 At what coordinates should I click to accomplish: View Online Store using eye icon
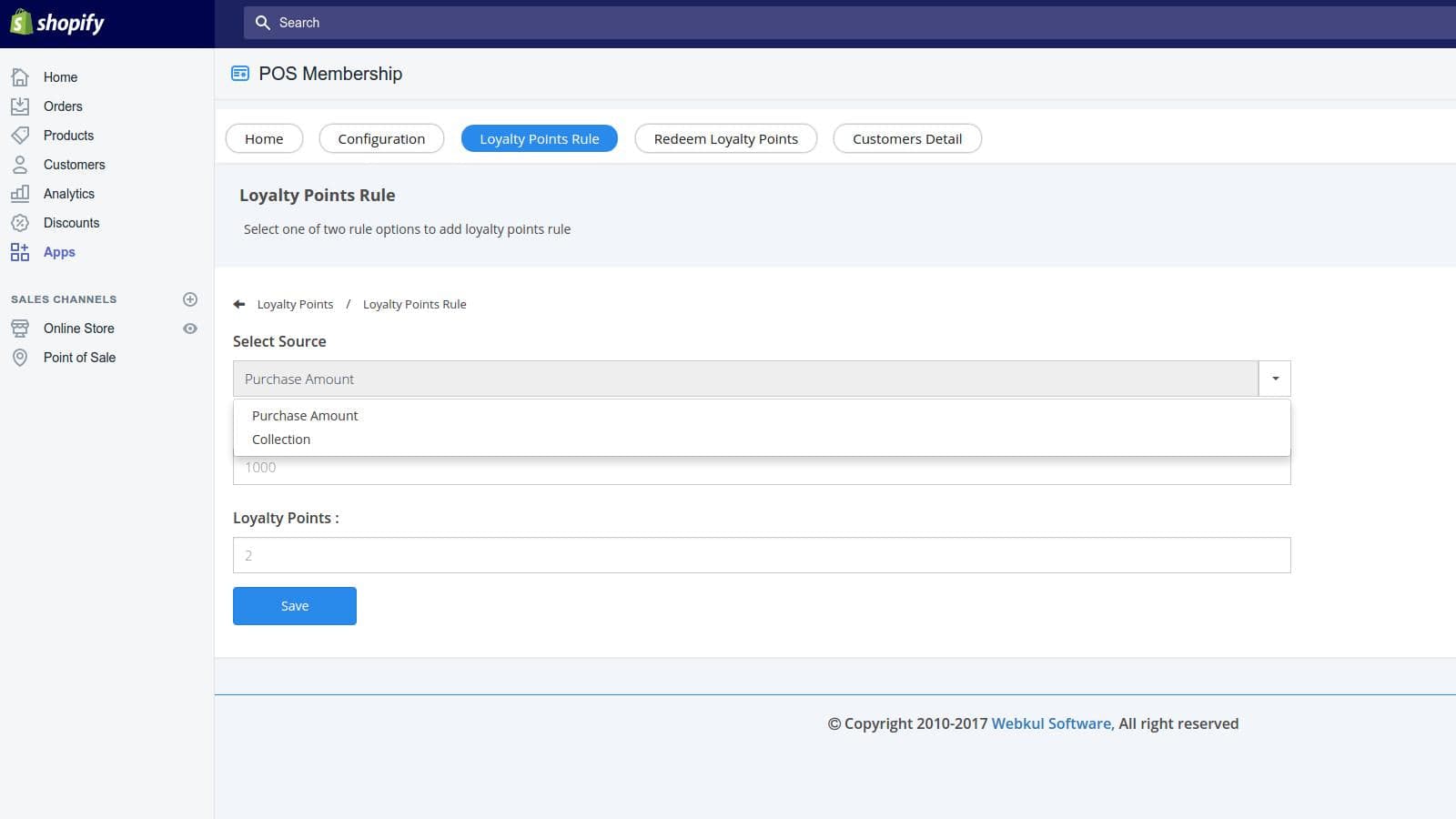[x=190, y=329]
